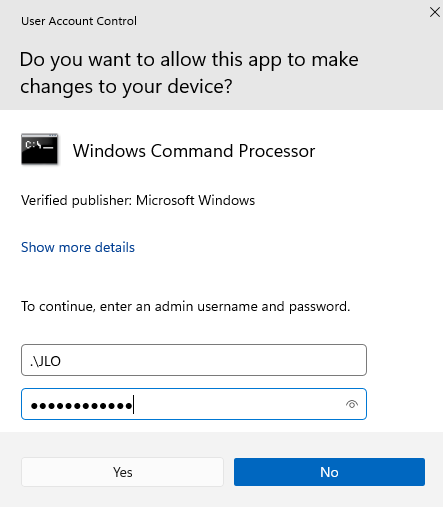
Task: Click the Verified publisher label
Action: pyautogui.click(x=76, y=201)
